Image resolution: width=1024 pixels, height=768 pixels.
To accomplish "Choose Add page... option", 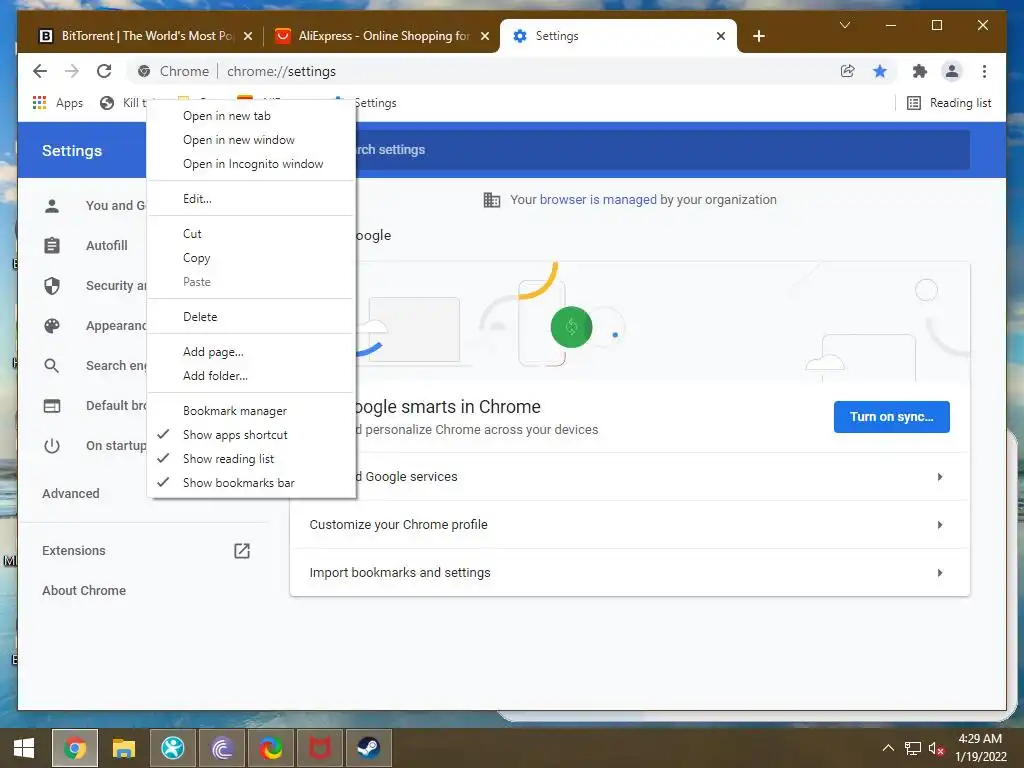I will pos(251,352).
